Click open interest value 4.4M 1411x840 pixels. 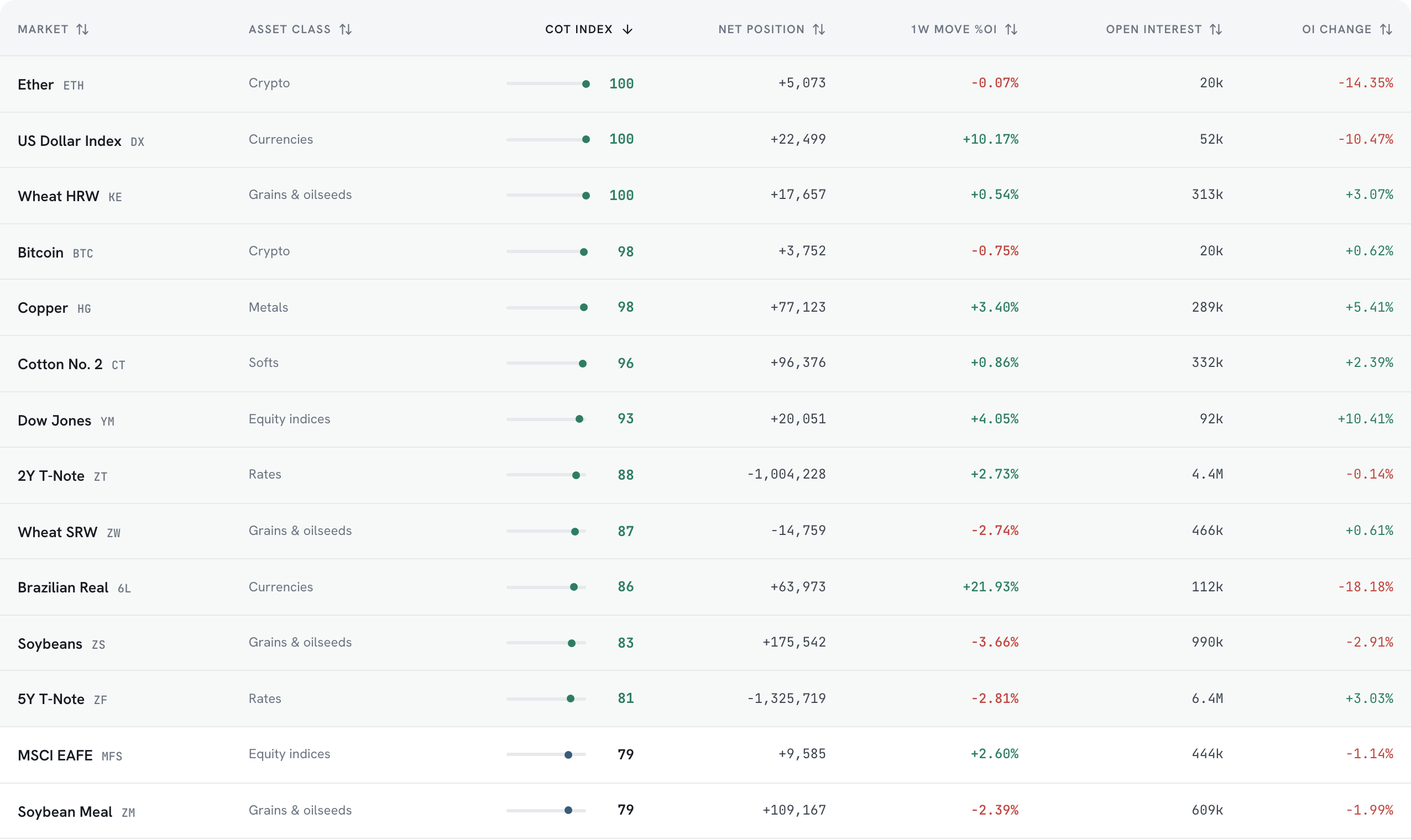(1207, 474)
